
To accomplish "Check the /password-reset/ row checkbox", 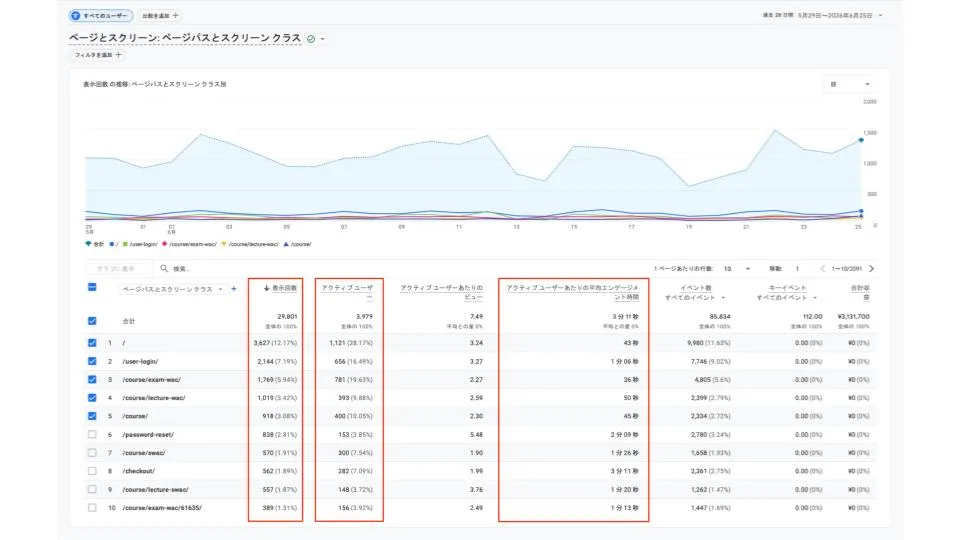I will pyautogui.click(x=92, y=435).
